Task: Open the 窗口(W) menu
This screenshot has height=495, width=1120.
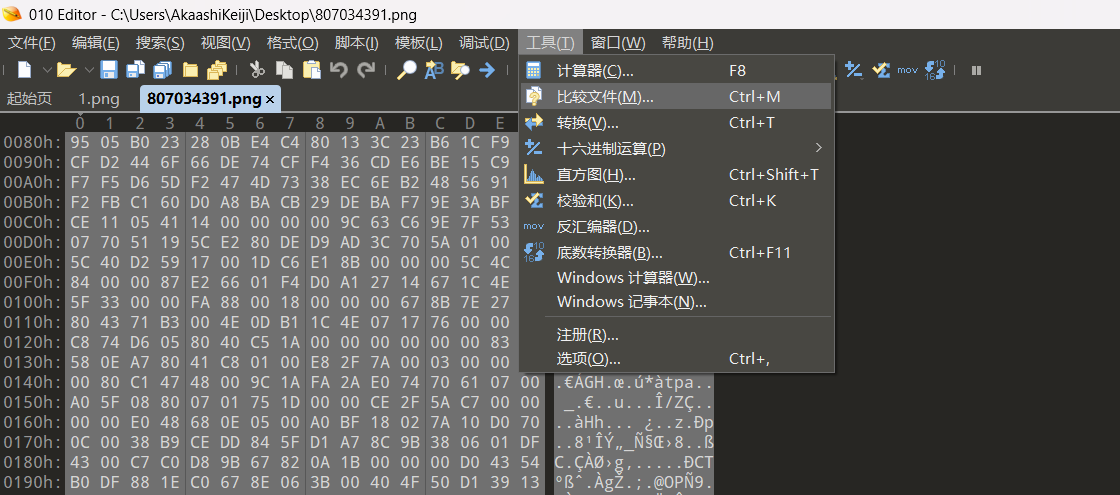Action: [618, 43]
